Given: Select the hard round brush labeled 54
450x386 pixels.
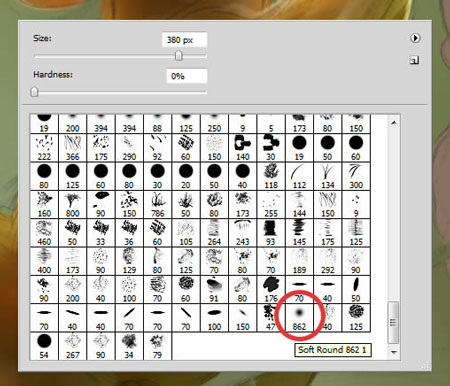Looking at the screenshot, I should (44, 346).
